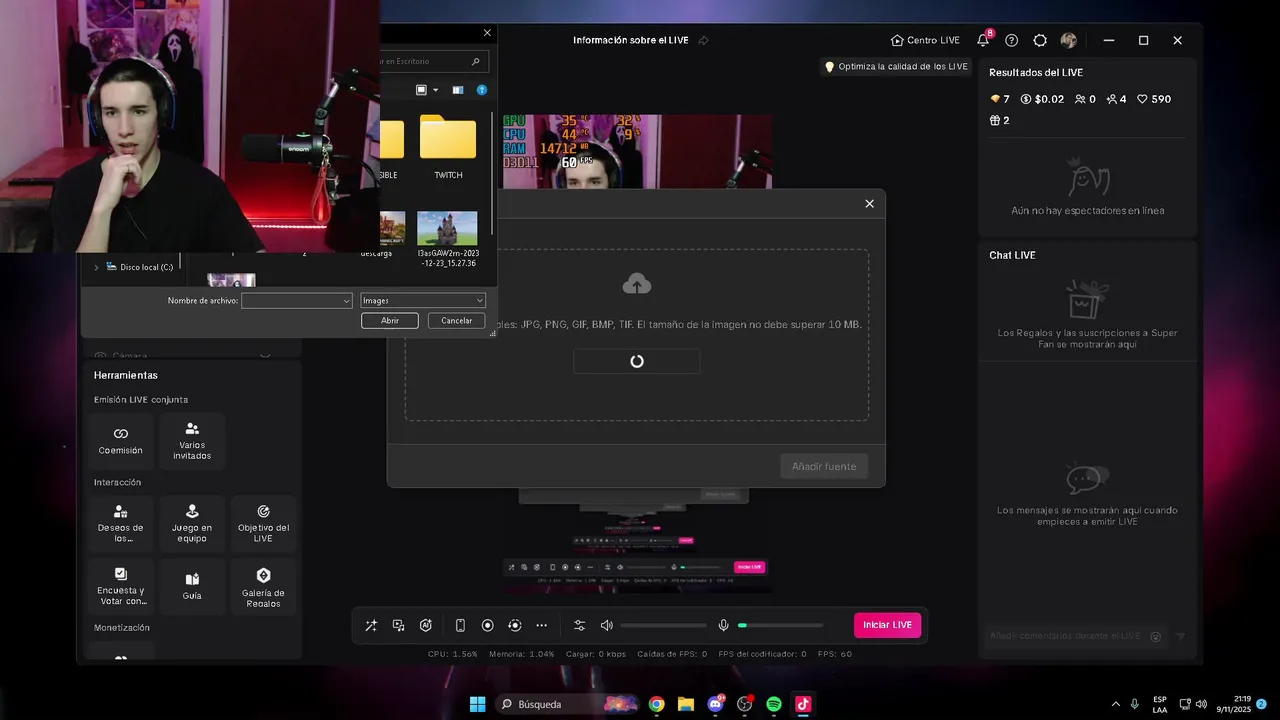Click the gift box count 2

(999, 120)
